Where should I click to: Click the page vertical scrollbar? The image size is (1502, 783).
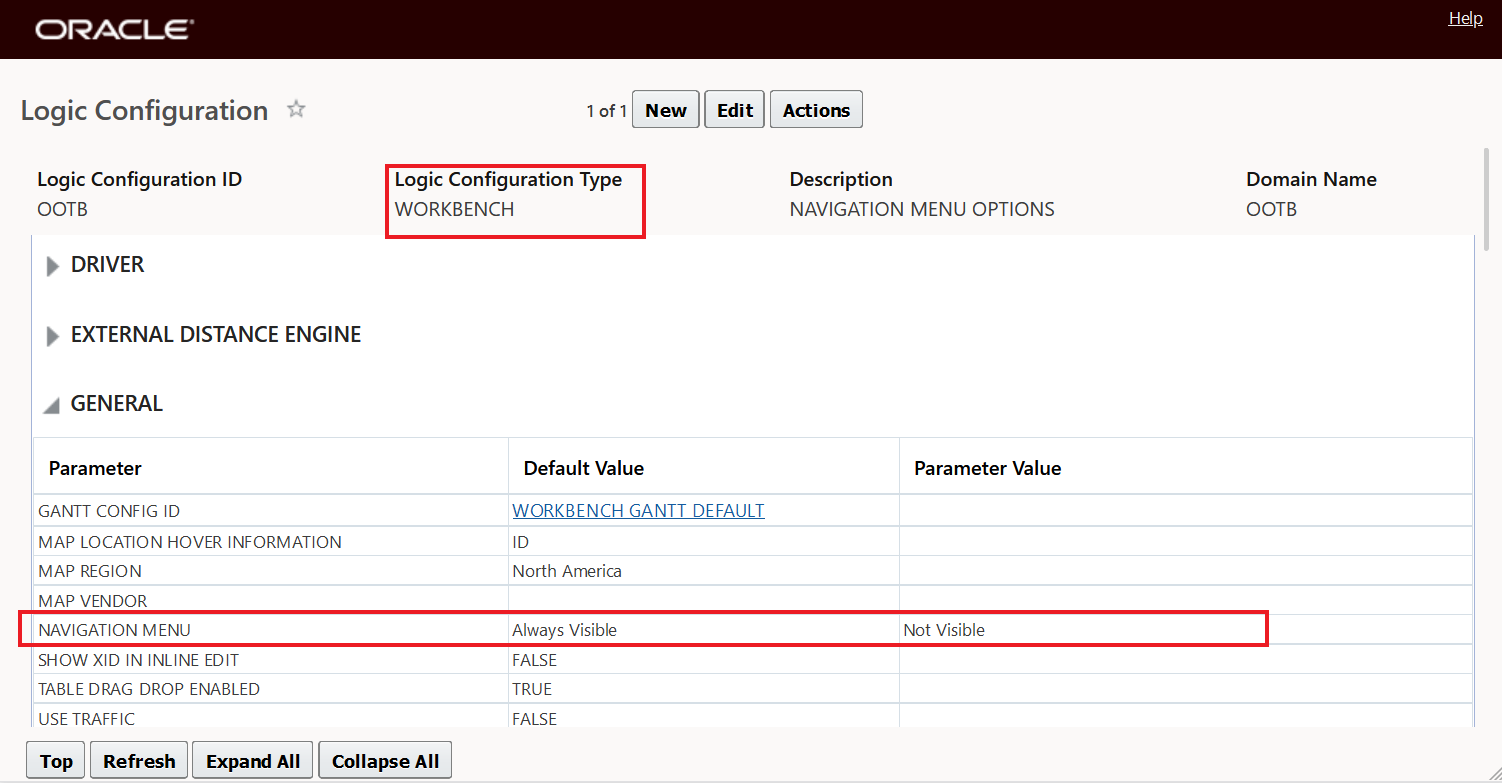1489,200
